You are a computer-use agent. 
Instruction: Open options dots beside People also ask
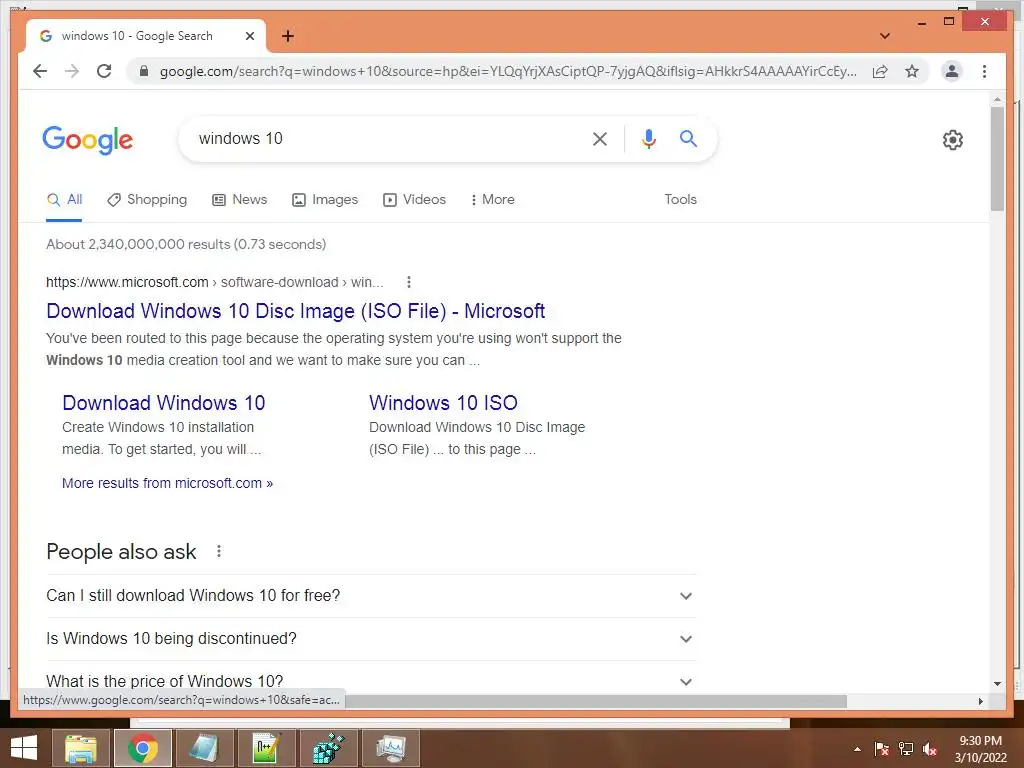click(219, 552)
